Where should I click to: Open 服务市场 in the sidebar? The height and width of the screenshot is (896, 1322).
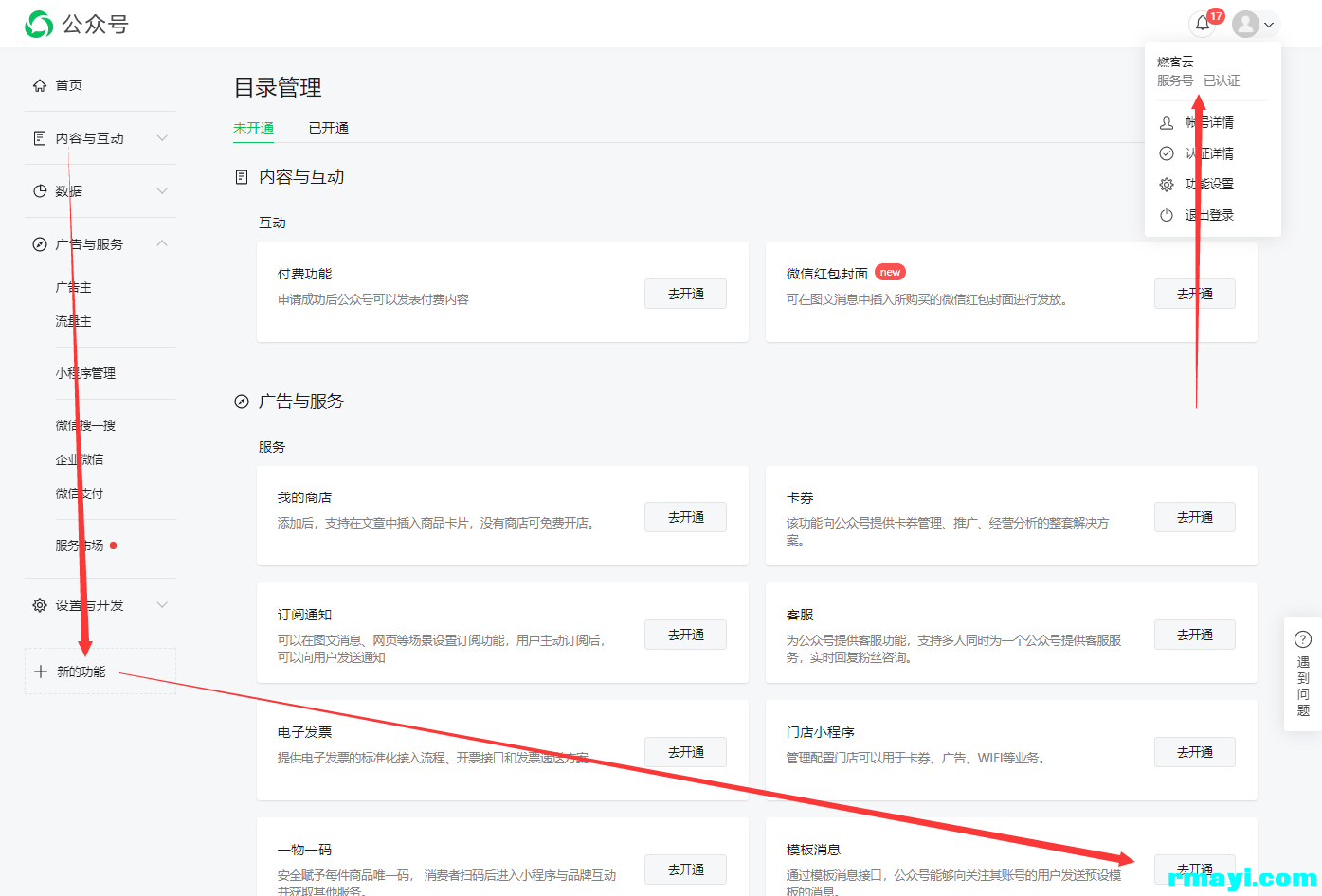[x=80, y=546]
